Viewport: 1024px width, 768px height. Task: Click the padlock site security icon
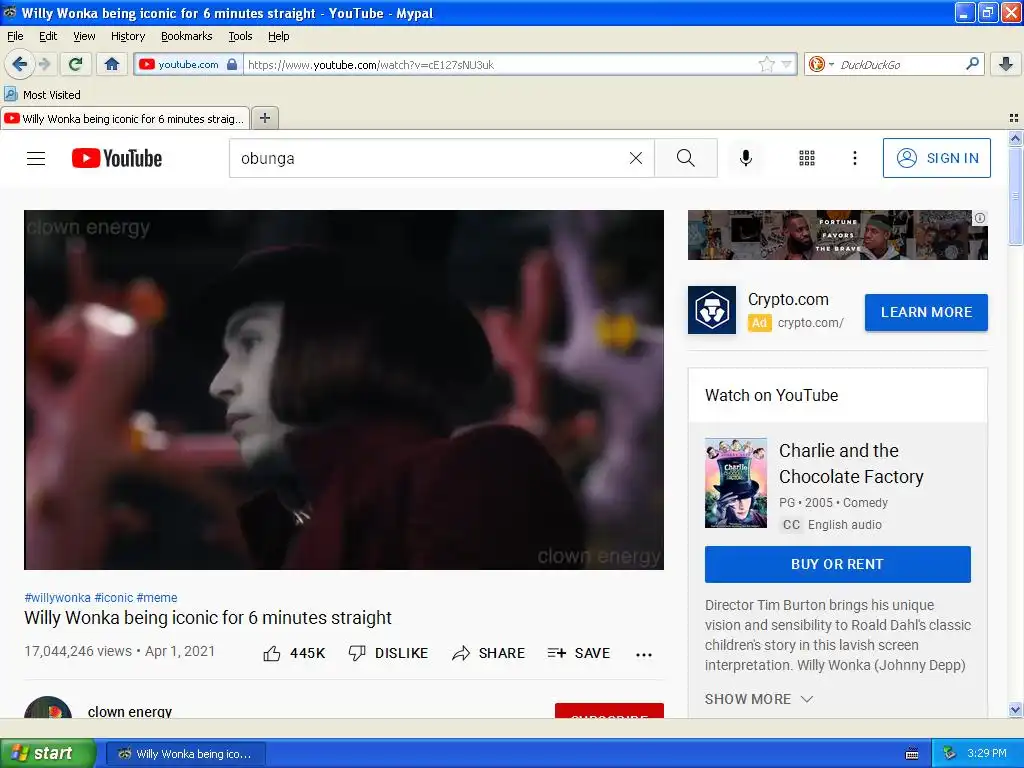[x=232, y=64]
